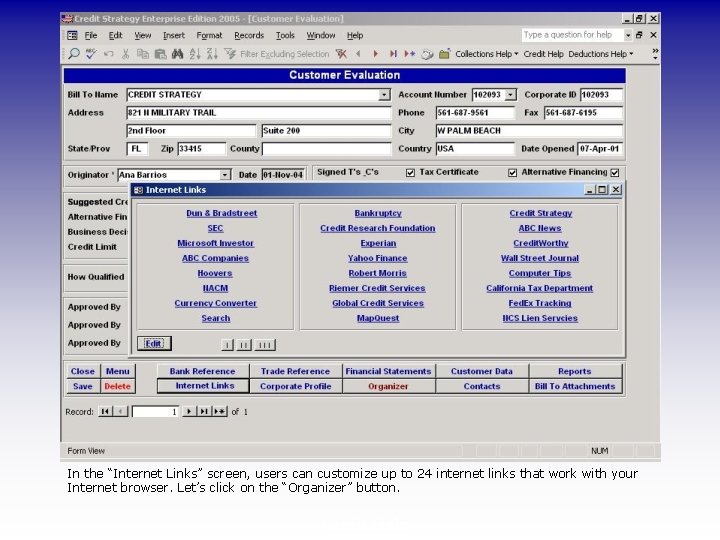
Task: Click last record navigation button at bottom
Action: click(204, 411)
